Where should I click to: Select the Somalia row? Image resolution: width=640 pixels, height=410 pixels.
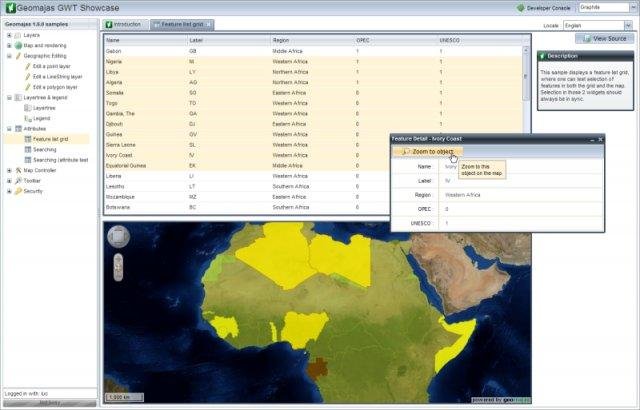pyautogui.click(x=313, y=93)
